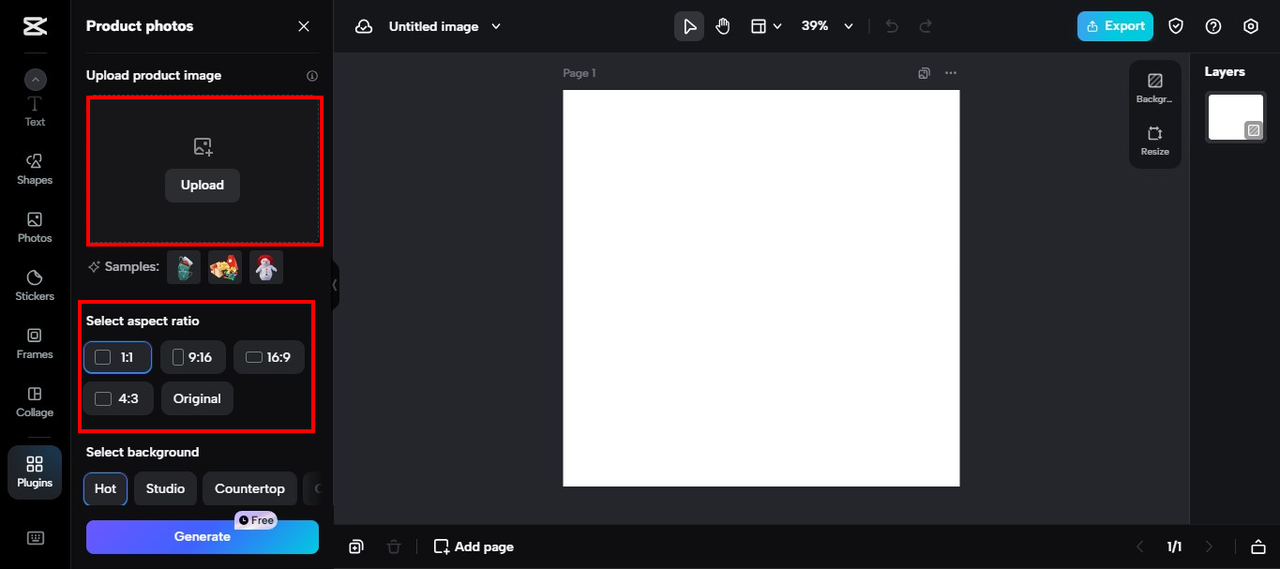Click the bottom-right pages panel icon
1280x569 pixels.
(1258, 547)
